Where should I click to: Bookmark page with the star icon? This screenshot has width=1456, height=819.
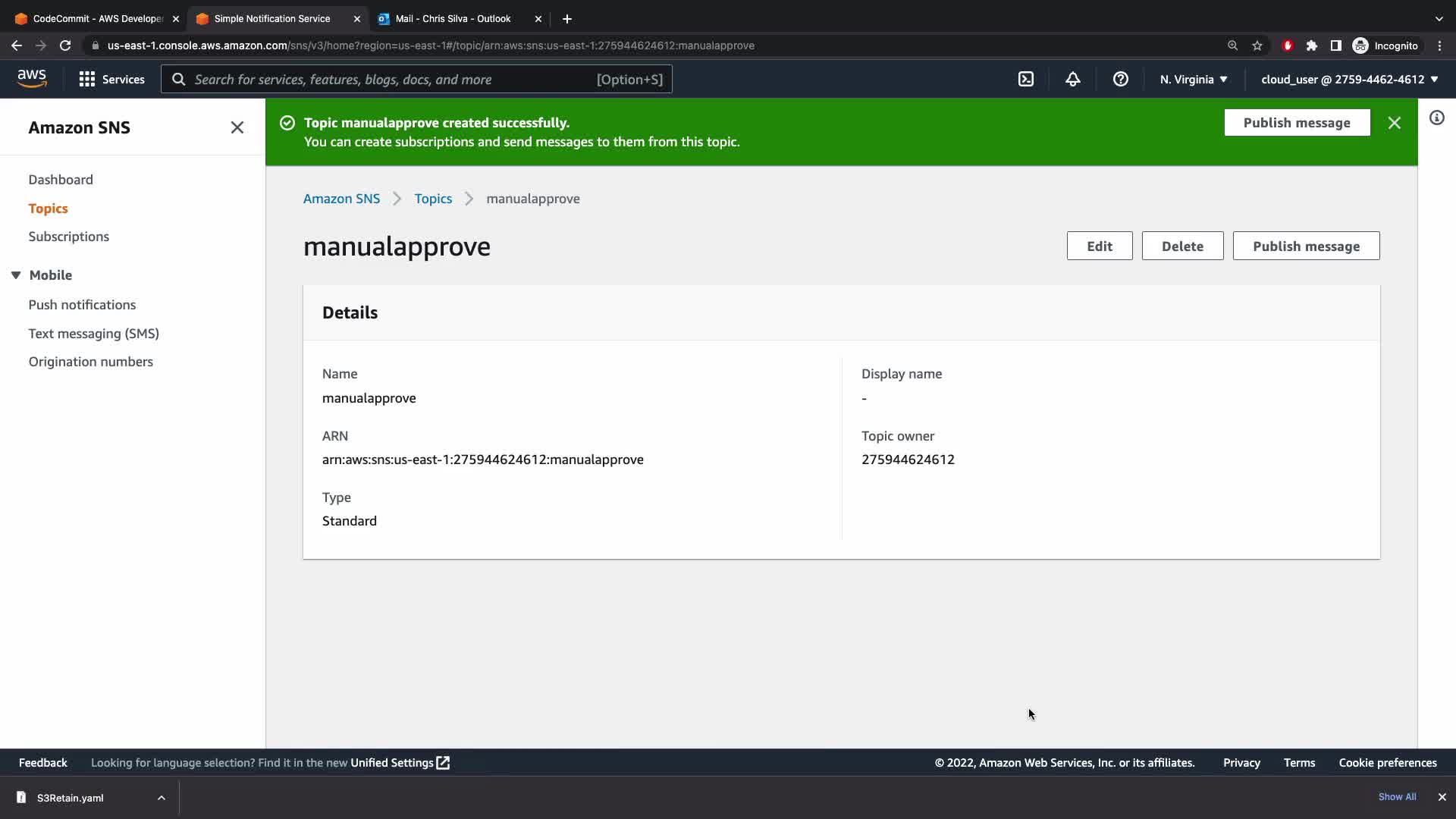[x=1257, y=45]
